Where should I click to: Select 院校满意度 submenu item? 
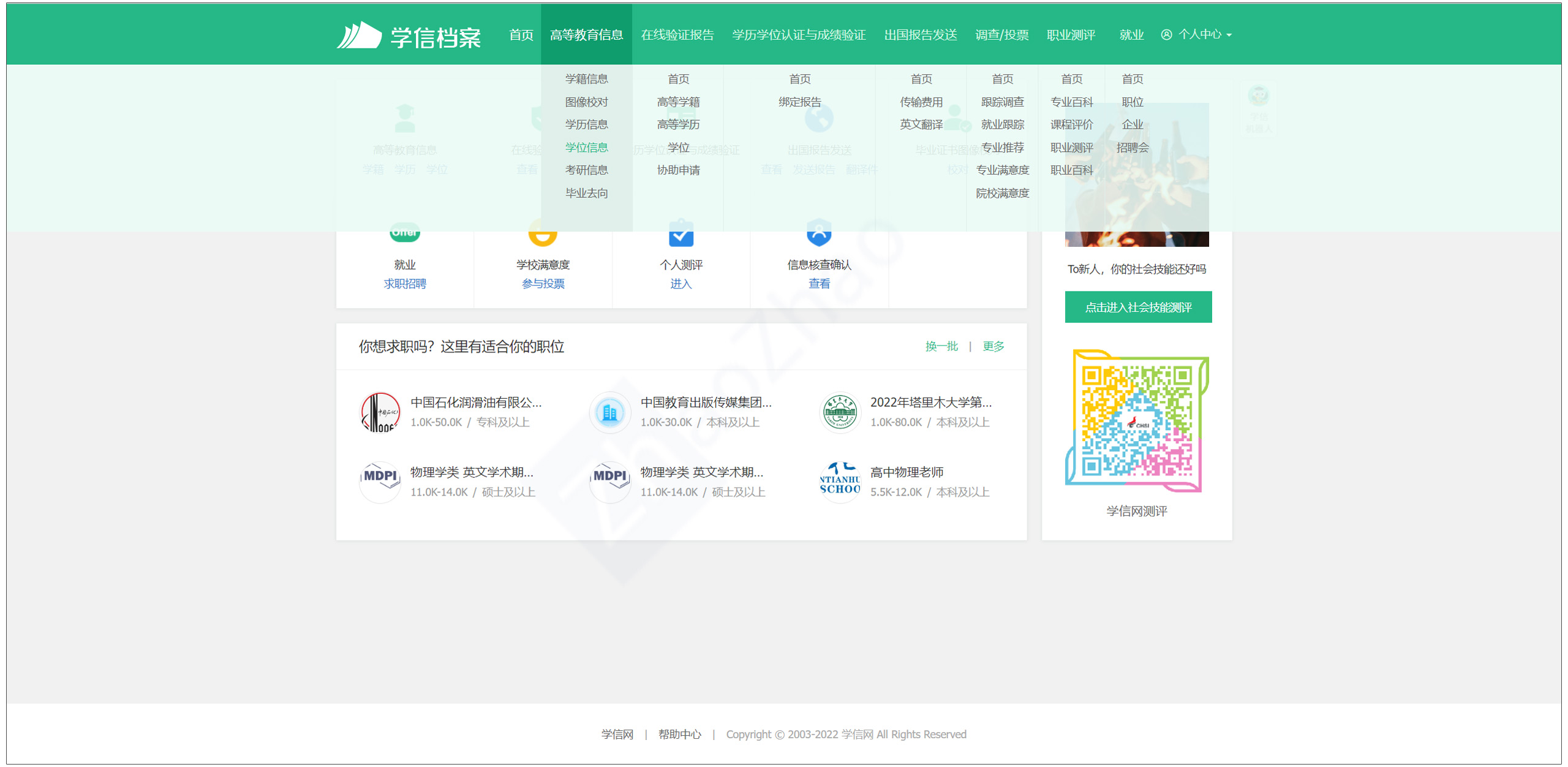1002,194
